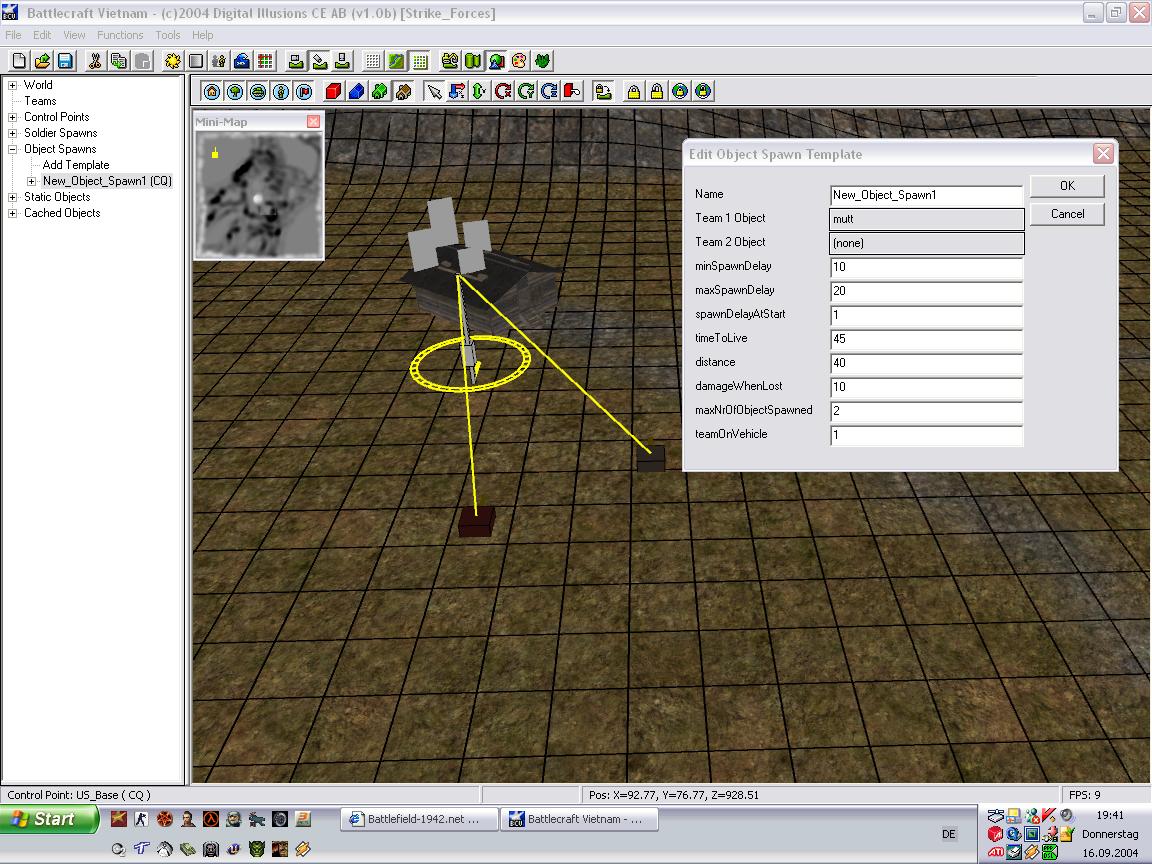
Task: Open the Functions menu
Action: pos(120,35)
